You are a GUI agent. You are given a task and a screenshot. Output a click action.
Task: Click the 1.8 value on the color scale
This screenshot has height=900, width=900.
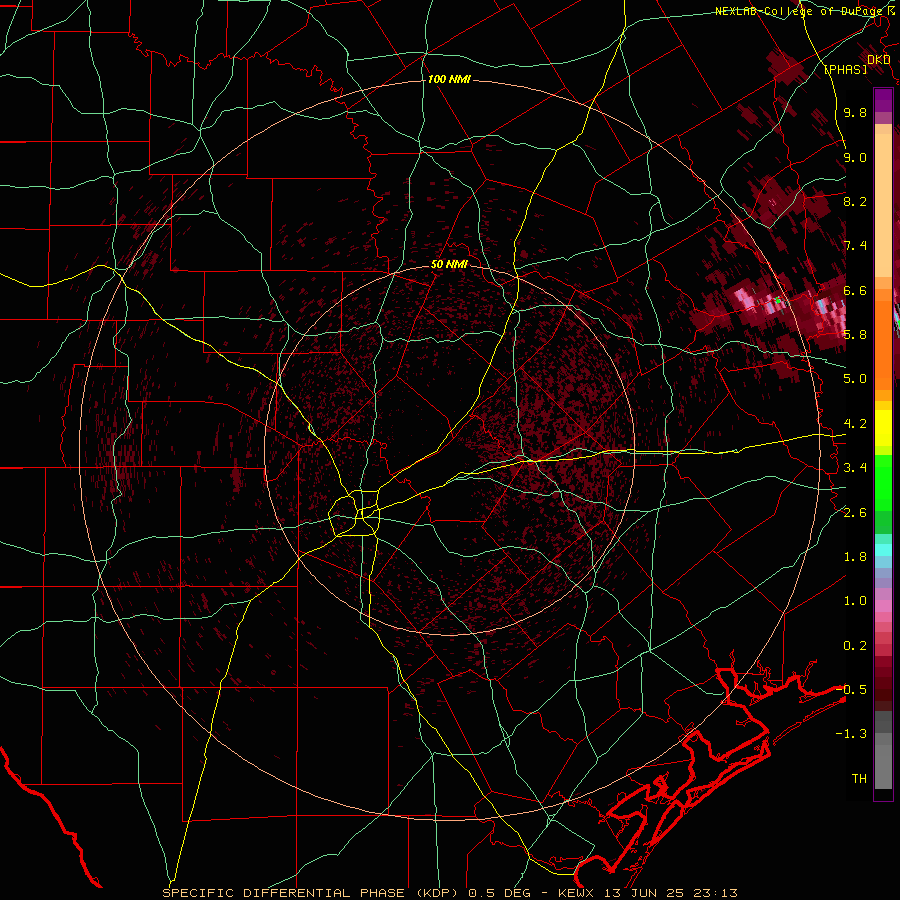(855, 557)
